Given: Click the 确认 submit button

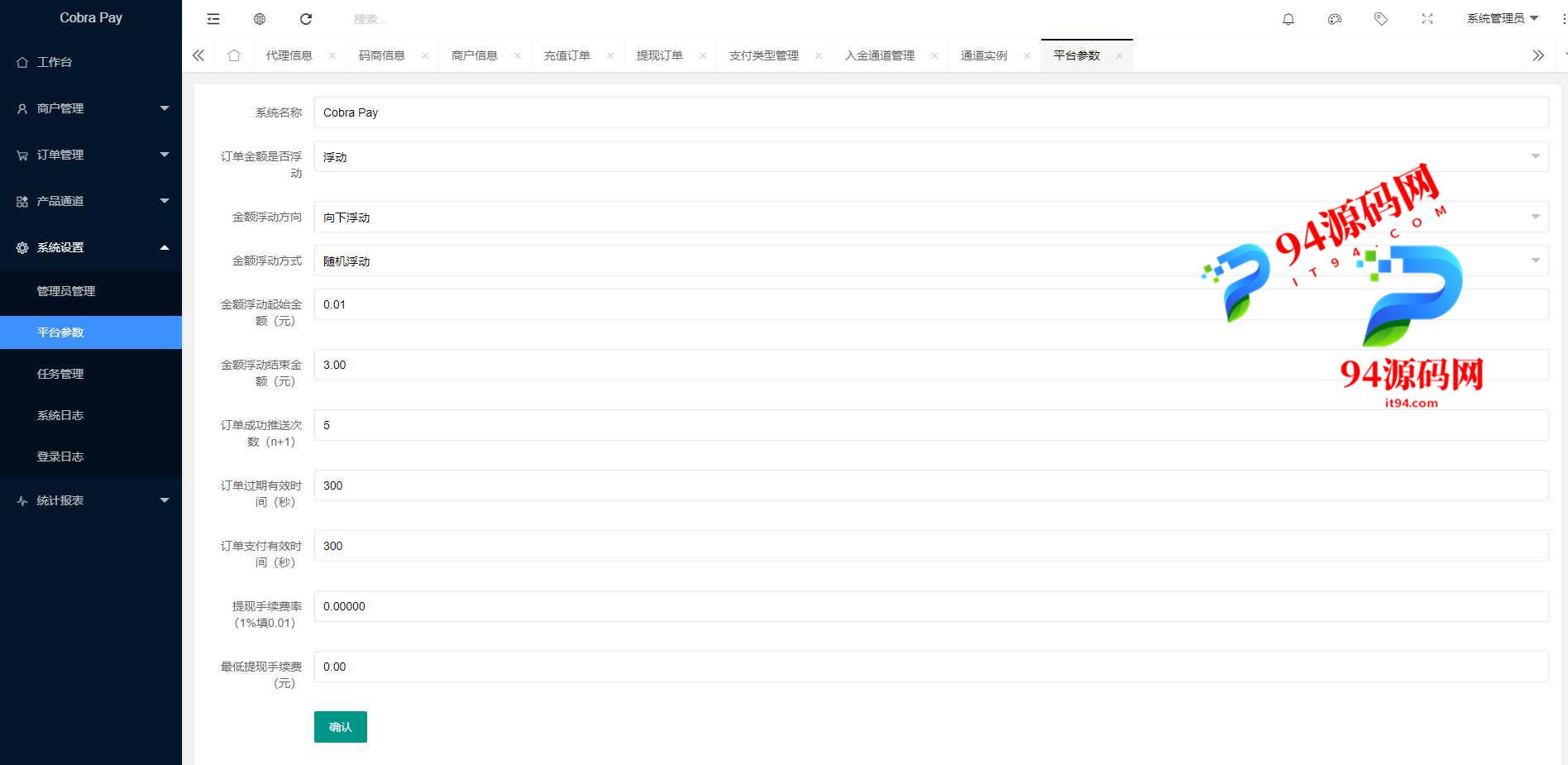Looking at the screenshot, I should click(341, 727).
